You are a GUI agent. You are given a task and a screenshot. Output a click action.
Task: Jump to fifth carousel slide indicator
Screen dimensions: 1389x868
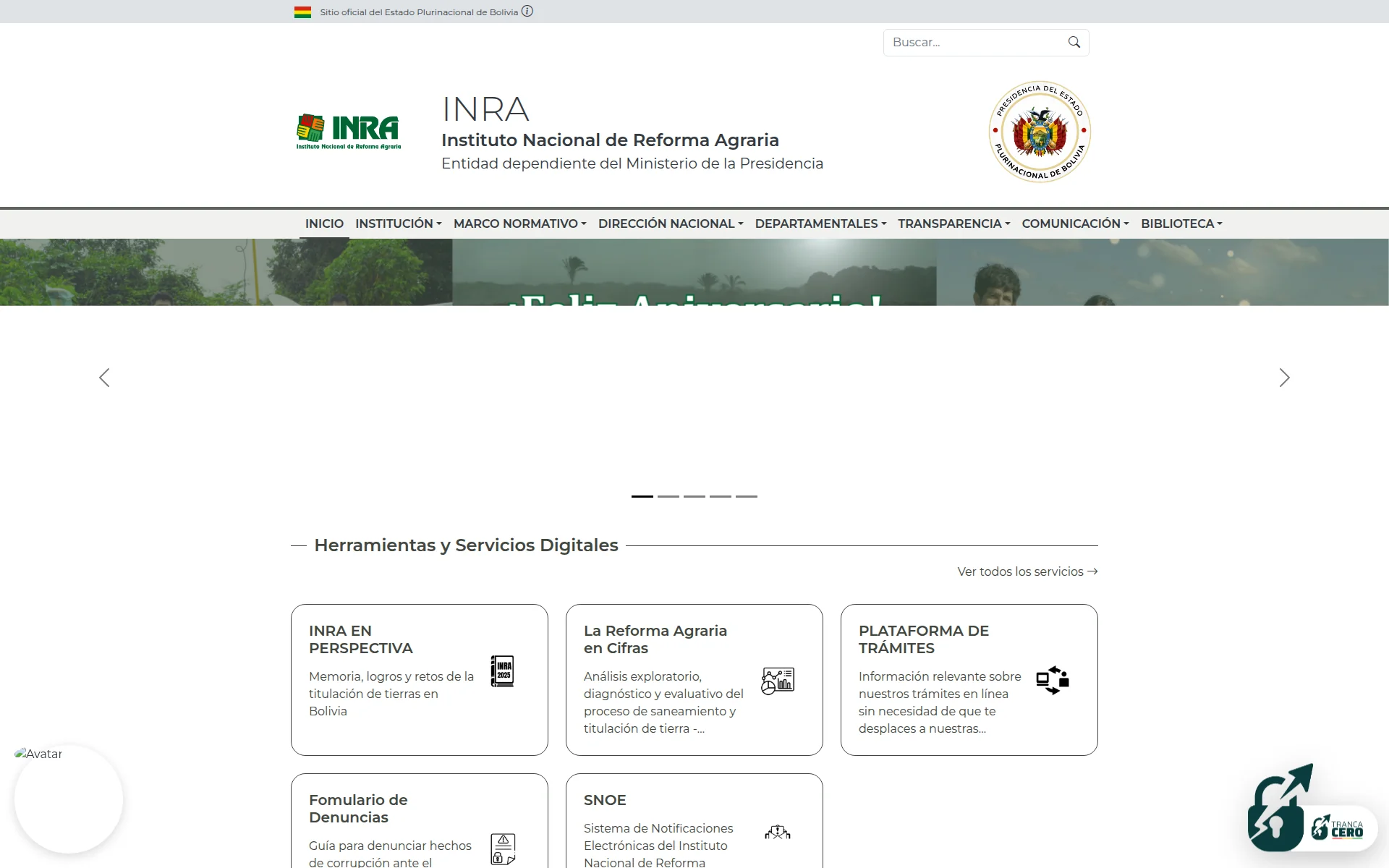tap(747, 496)
